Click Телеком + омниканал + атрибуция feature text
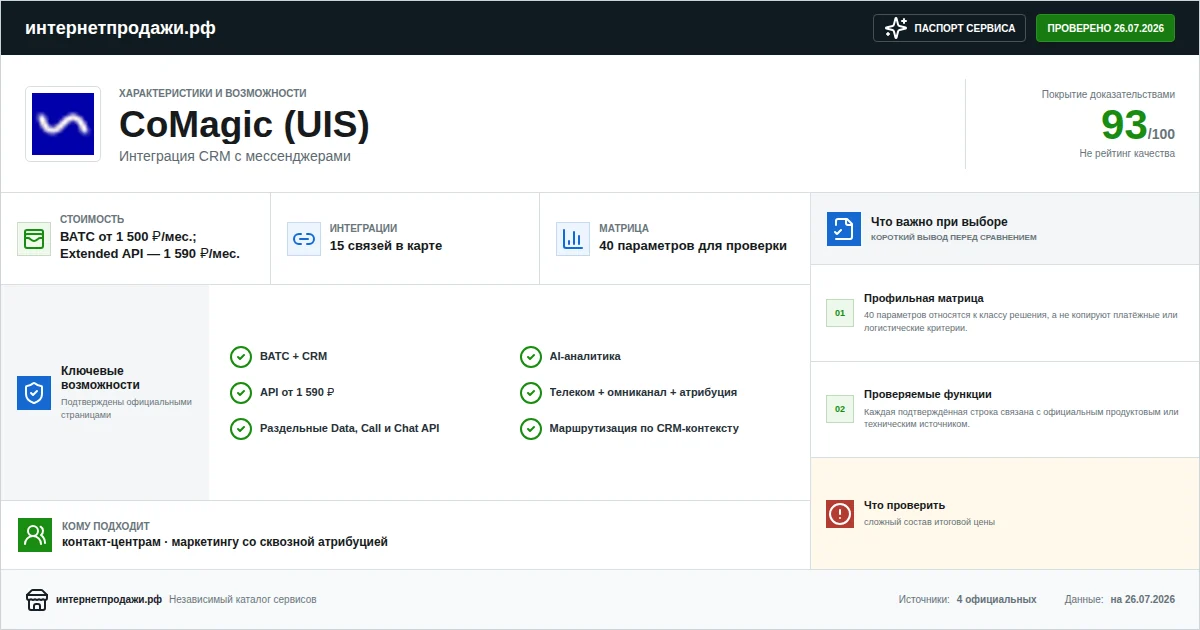 click(x=643, y=393)
